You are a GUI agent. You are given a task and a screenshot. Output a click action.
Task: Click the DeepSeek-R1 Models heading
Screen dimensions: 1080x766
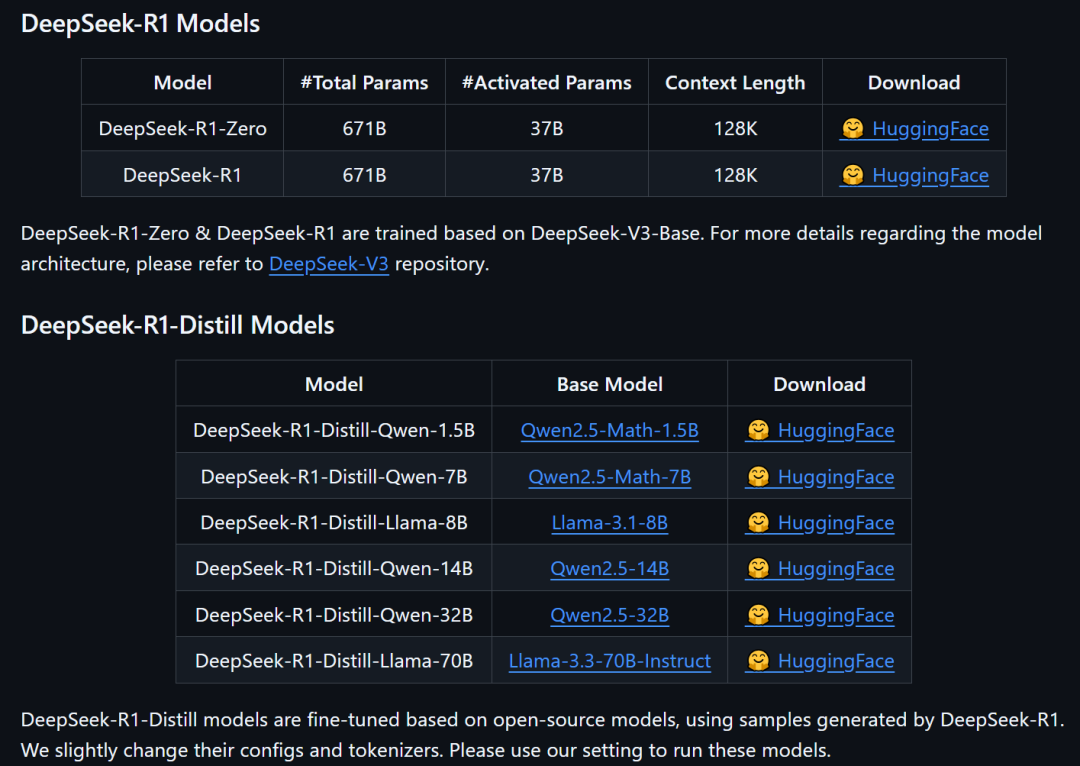click(141, 23)
